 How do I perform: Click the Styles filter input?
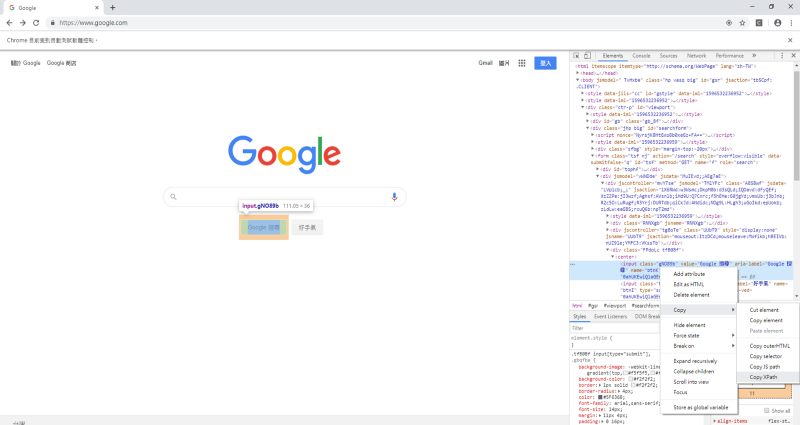point(615,328)
